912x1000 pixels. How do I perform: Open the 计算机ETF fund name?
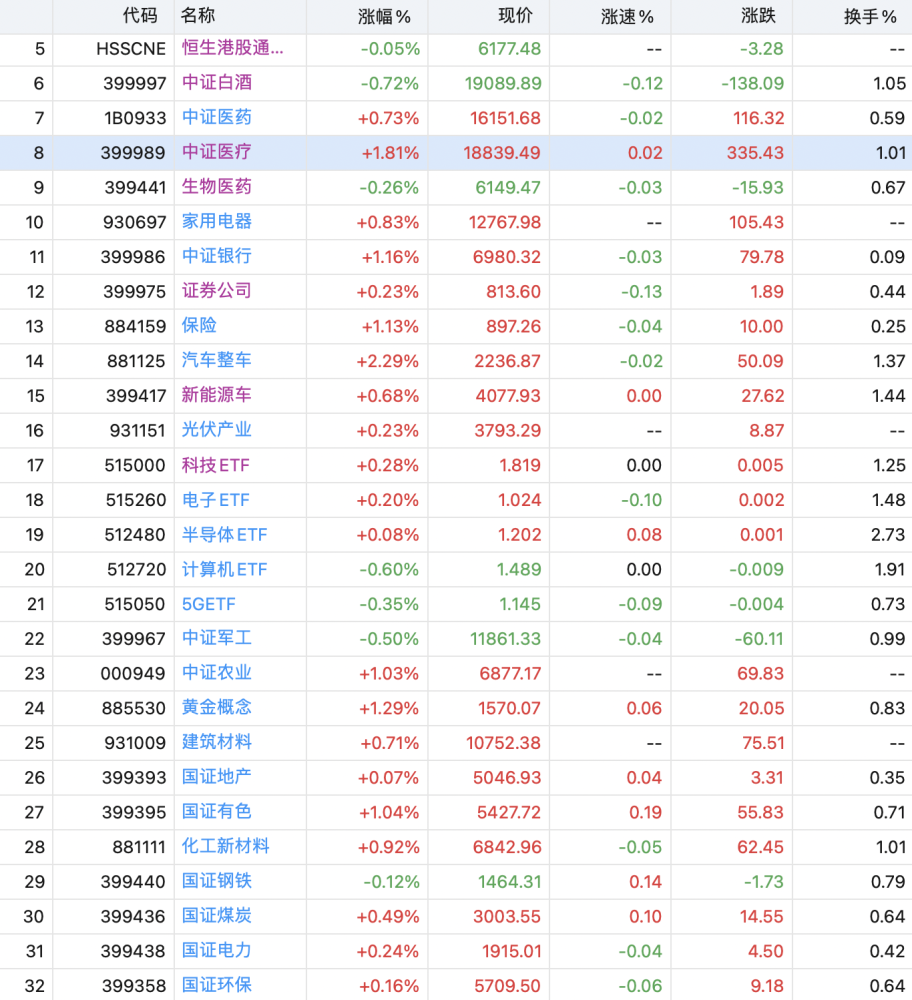pos(224,570)
